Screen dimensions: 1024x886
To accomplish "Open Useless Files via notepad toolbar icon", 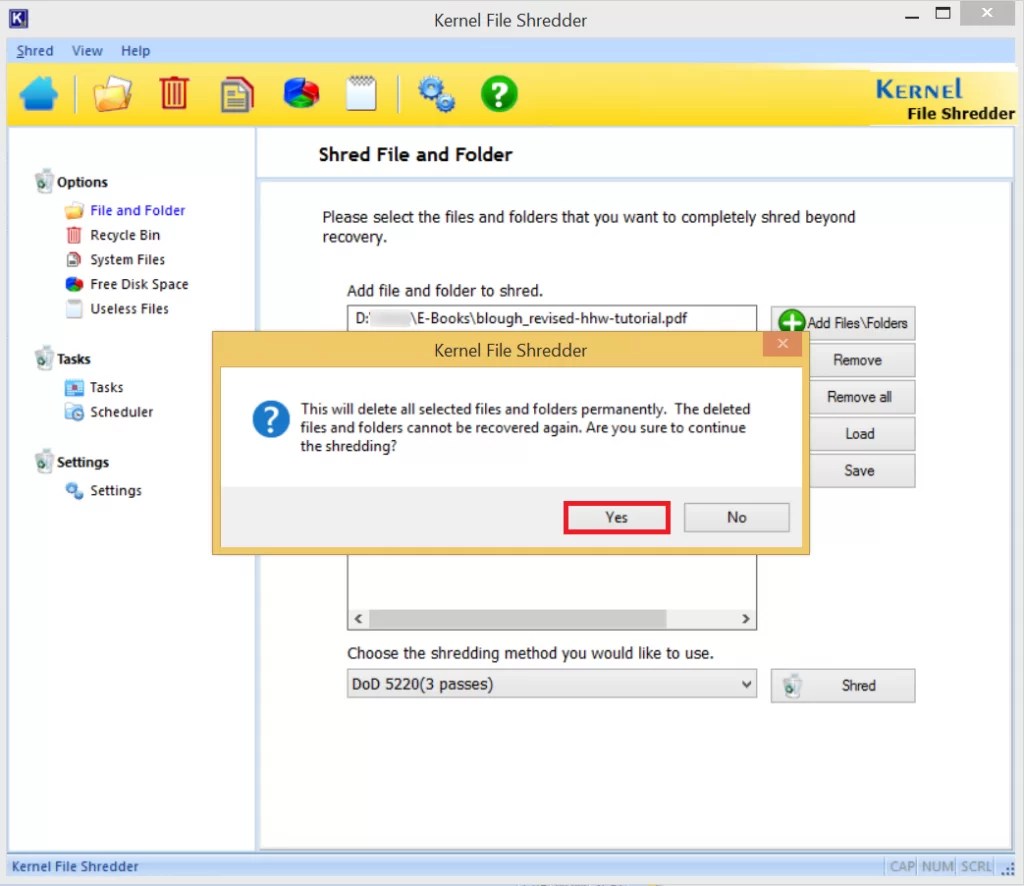I will [x=360, y=92].
